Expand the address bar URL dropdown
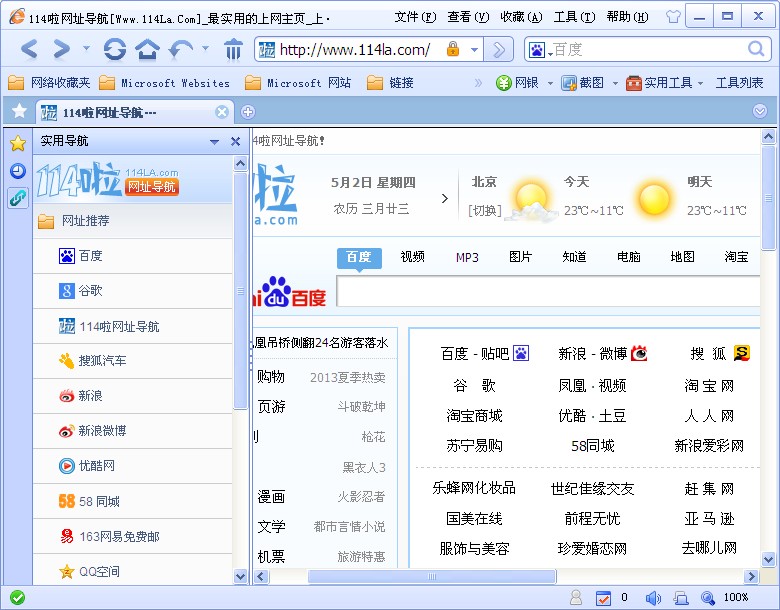Screen dimensions: 780x610 tap(474, 50)
